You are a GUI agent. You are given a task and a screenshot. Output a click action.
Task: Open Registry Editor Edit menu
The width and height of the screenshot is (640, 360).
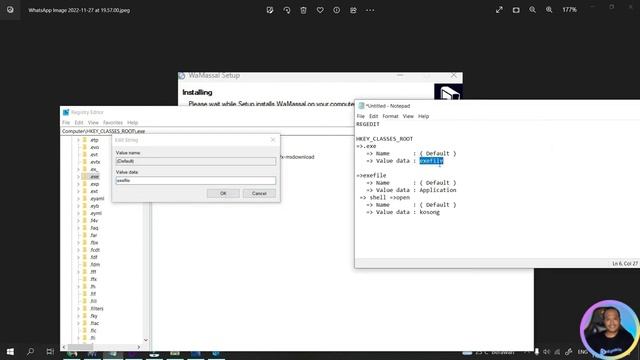(x=79, y=122)
